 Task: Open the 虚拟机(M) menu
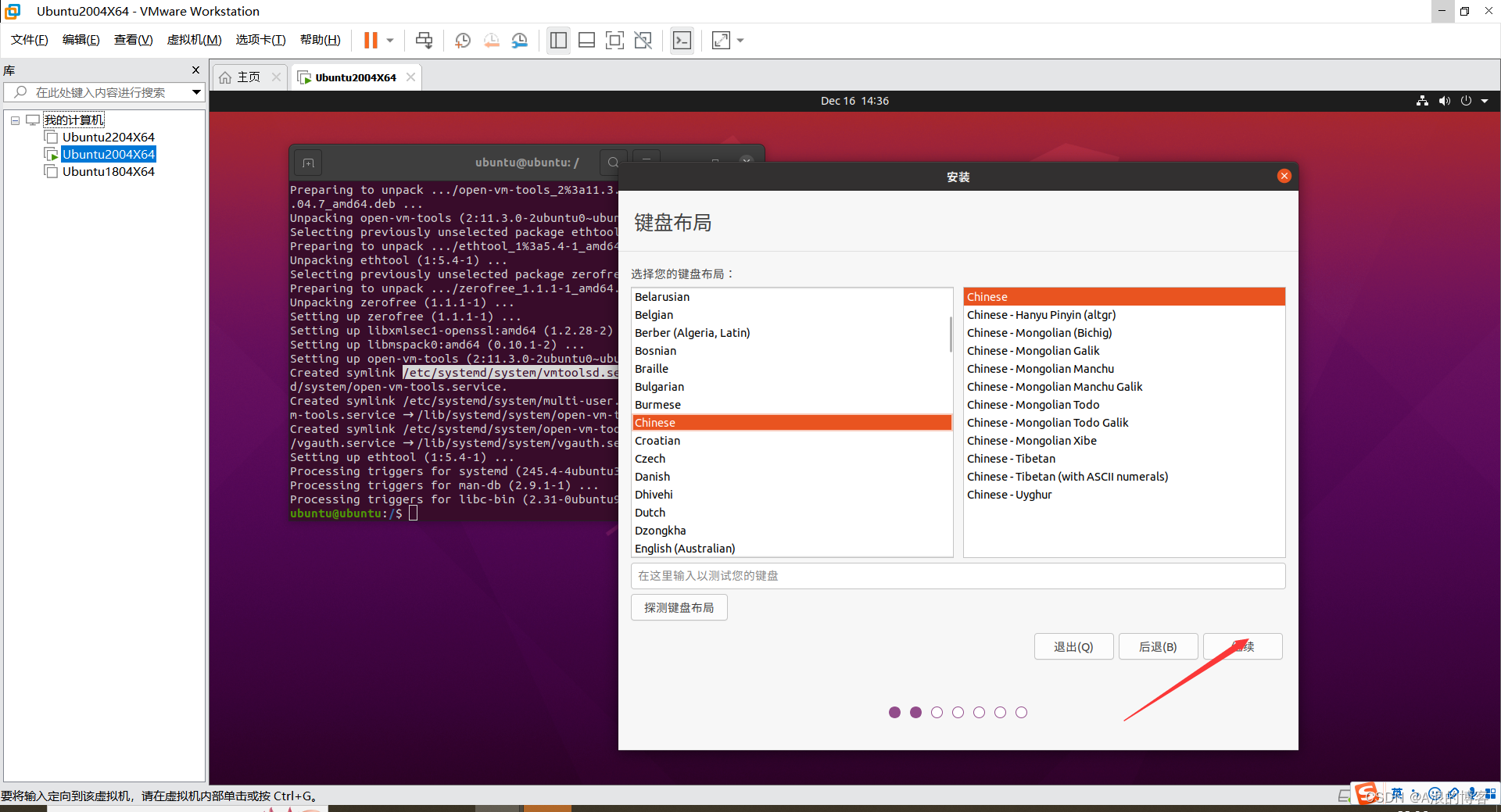194,39
